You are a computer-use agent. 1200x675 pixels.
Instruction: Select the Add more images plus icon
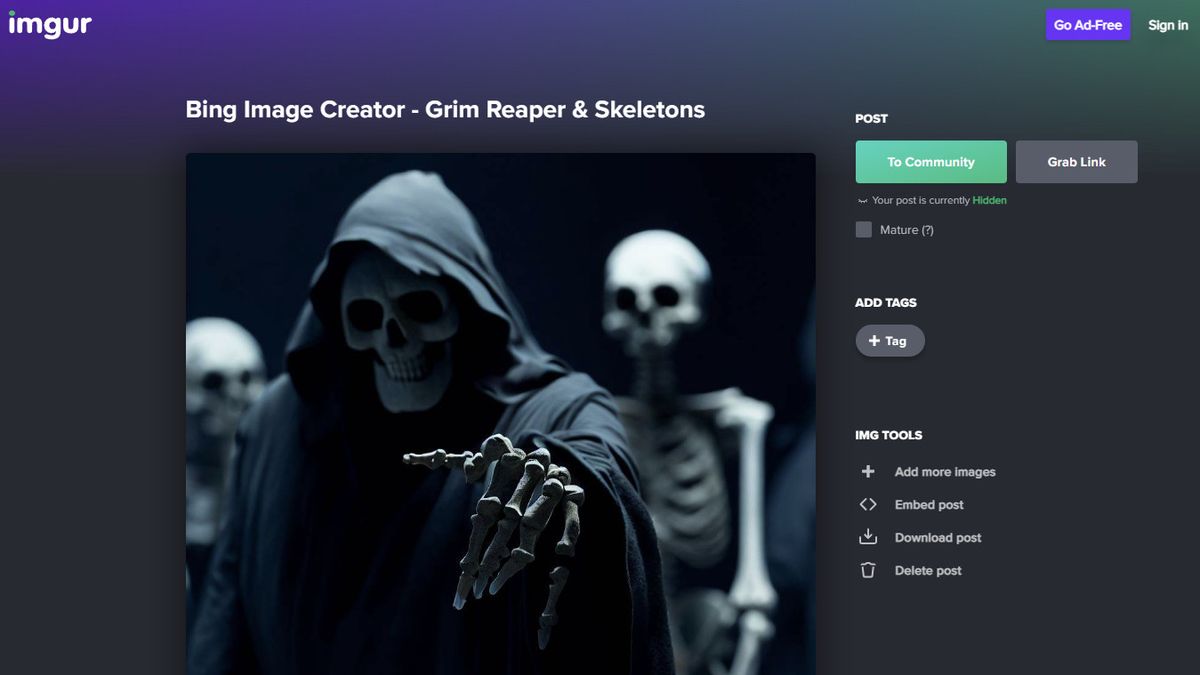click(x=868, y=471)
